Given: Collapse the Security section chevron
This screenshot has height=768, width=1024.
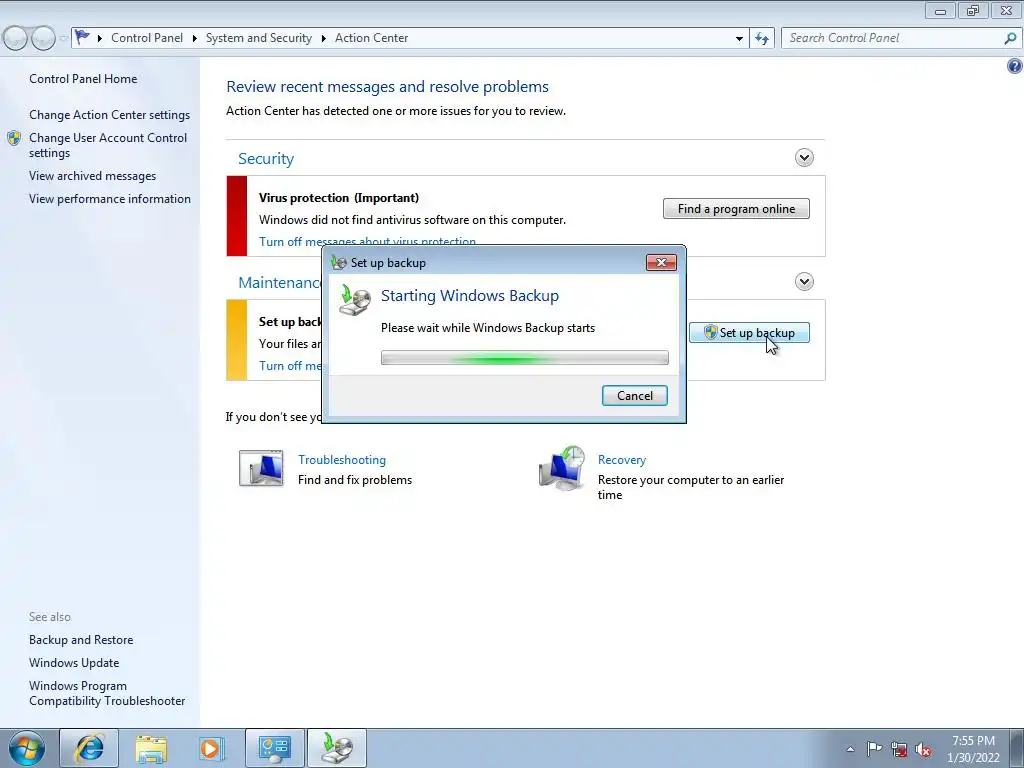Looking at the screenshot, I should coord(804,157).
